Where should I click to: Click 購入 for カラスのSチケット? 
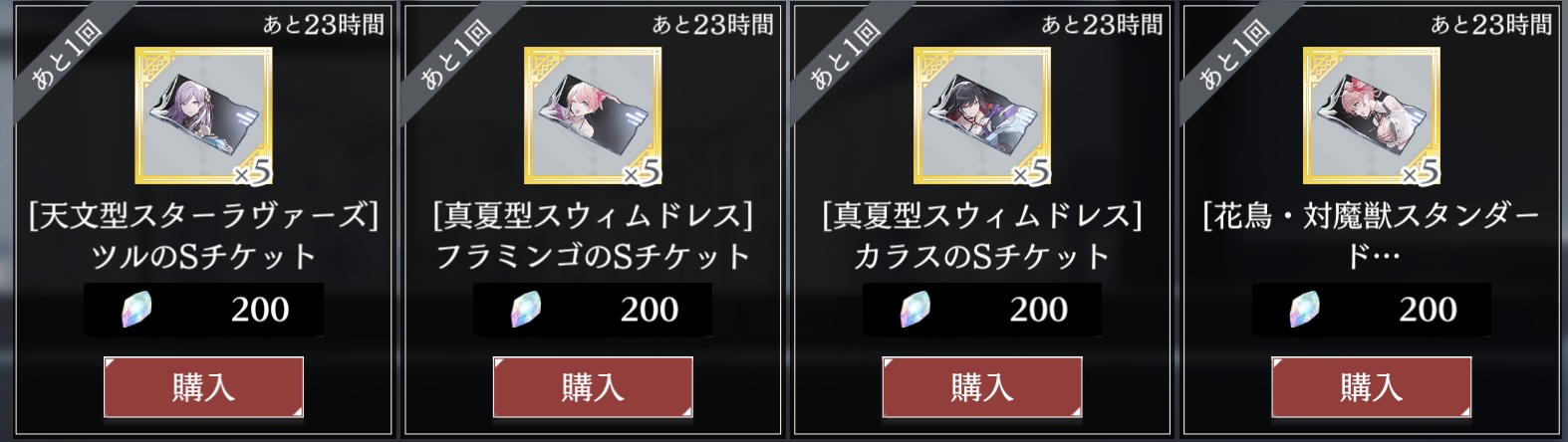(982, 387)
